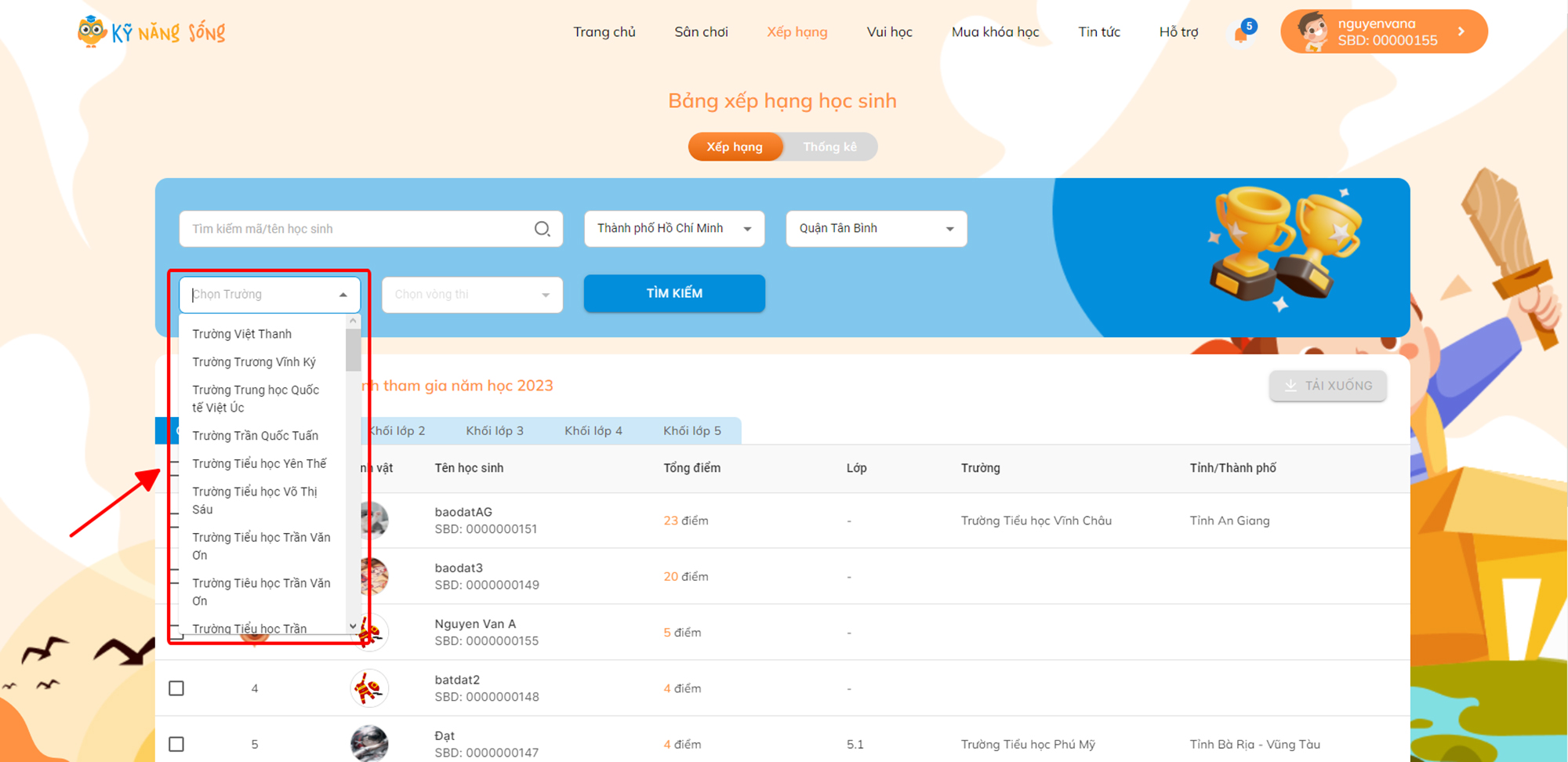Open the Thành phố Hồ Chí Minh dropdown
Image resolution: width=1568 pixels, height=762 pixels.
tap(673, 229)
